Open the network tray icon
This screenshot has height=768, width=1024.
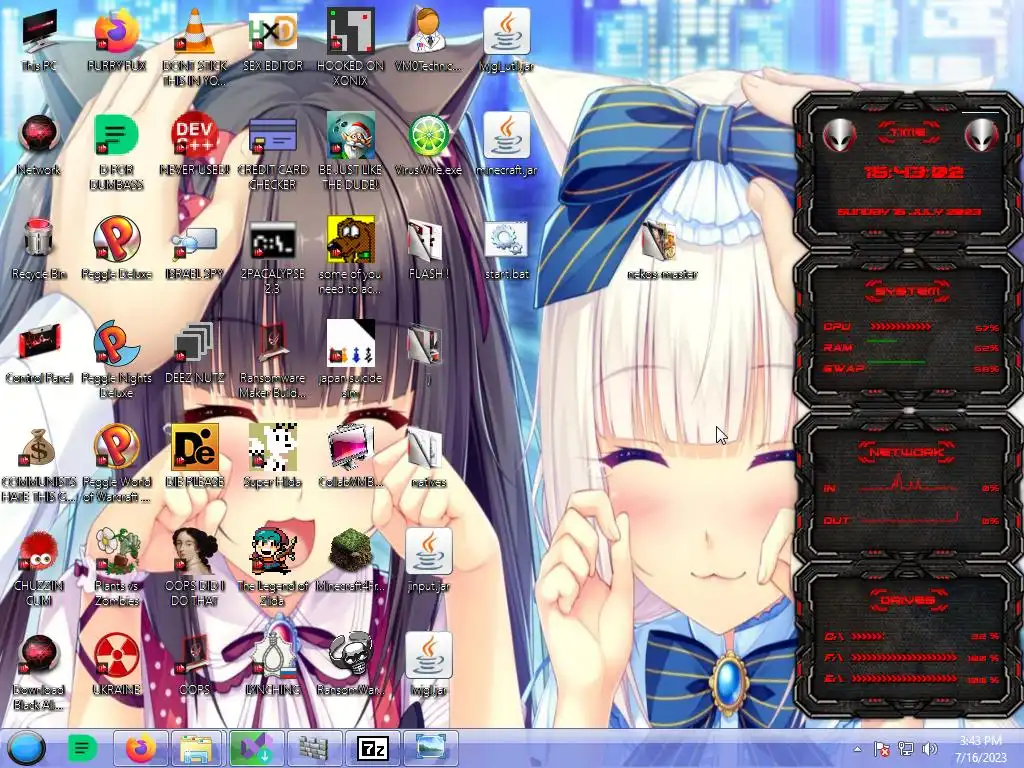point(906,749)
